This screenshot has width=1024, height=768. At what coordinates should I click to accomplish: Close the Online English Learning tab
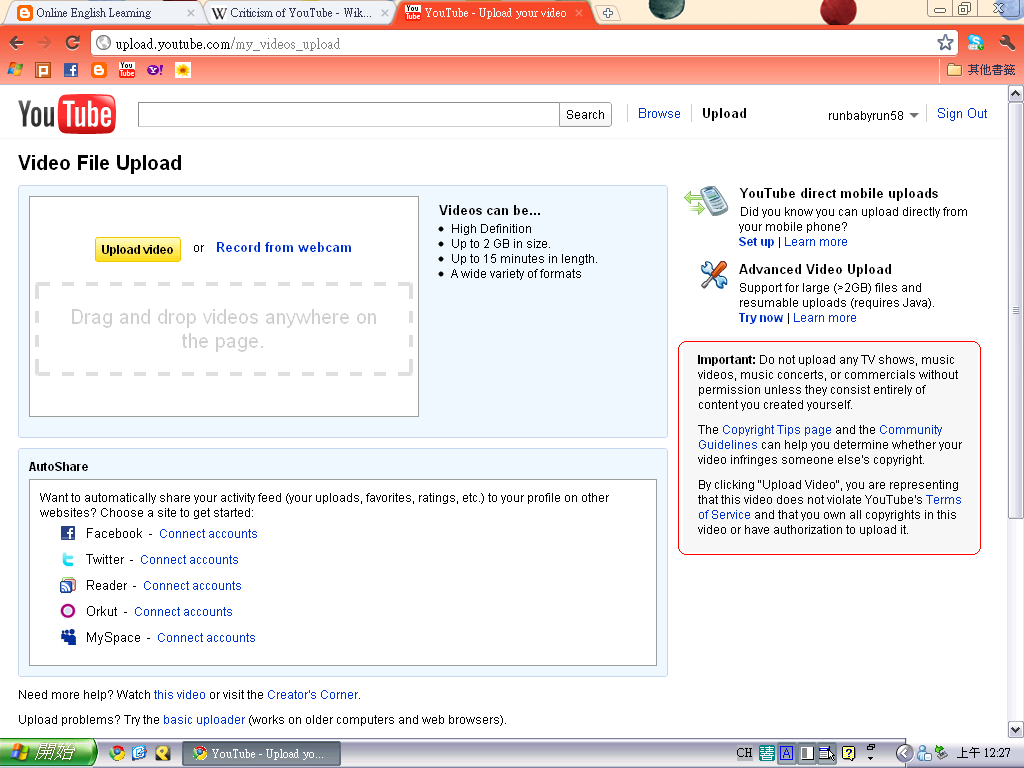(x=191, y=13)
